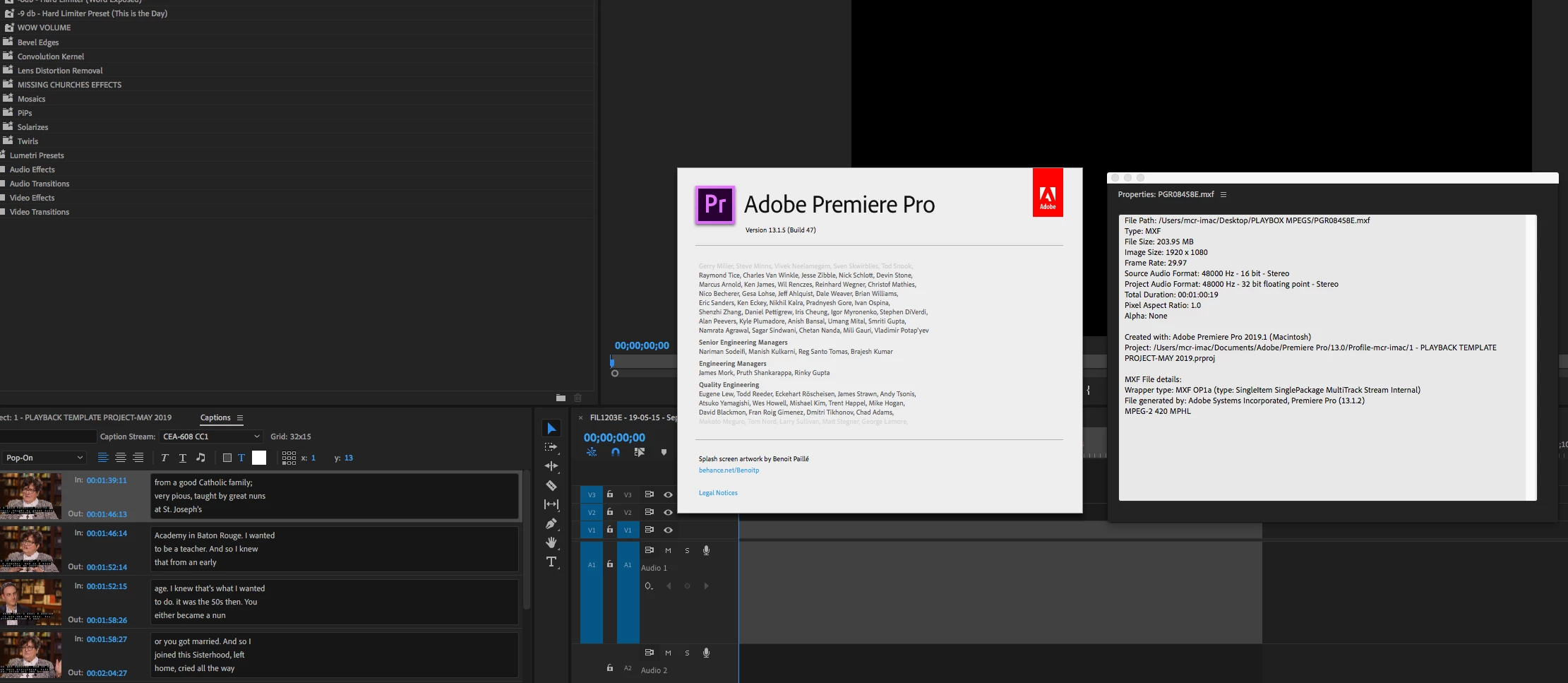Start voice-over record on Audio 2

tap(706, 653)
